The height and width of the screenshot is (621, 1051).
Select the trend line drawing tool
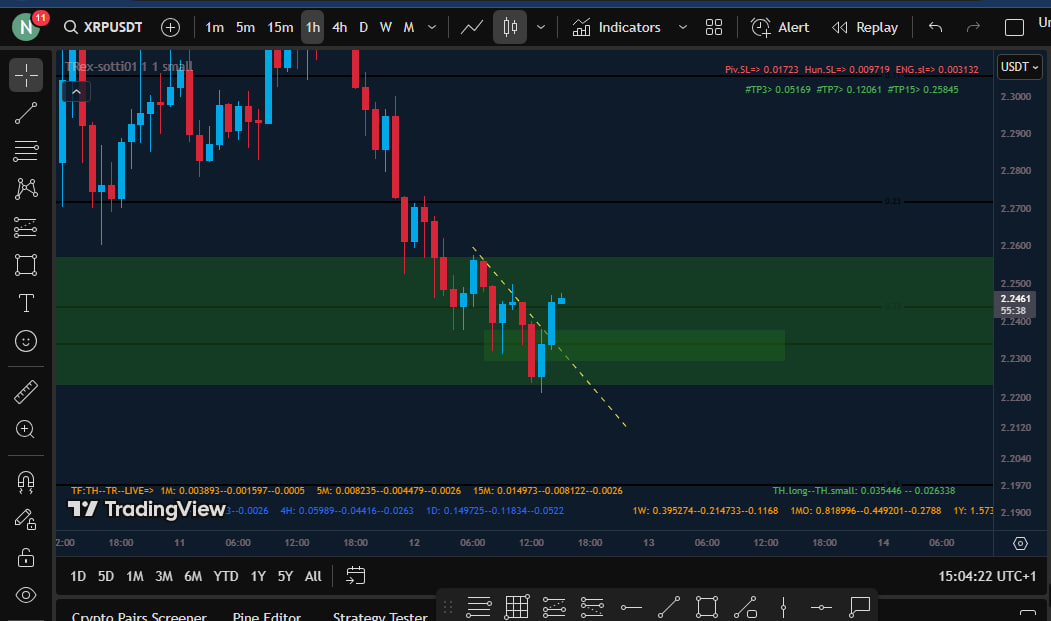click(26, 113)
